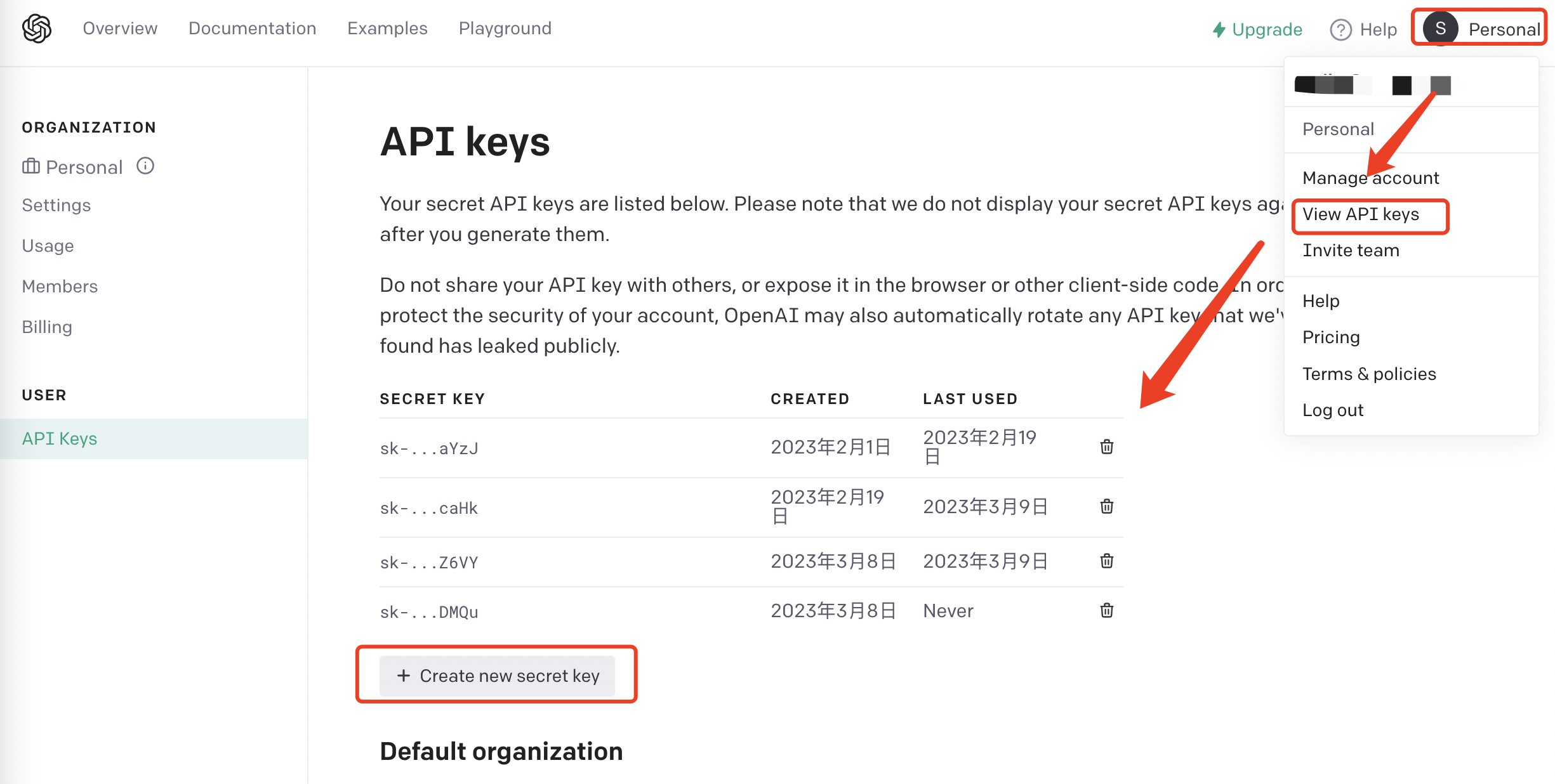Click the S avatar circle
The image size is (1555, 784).
(1440, 28)
